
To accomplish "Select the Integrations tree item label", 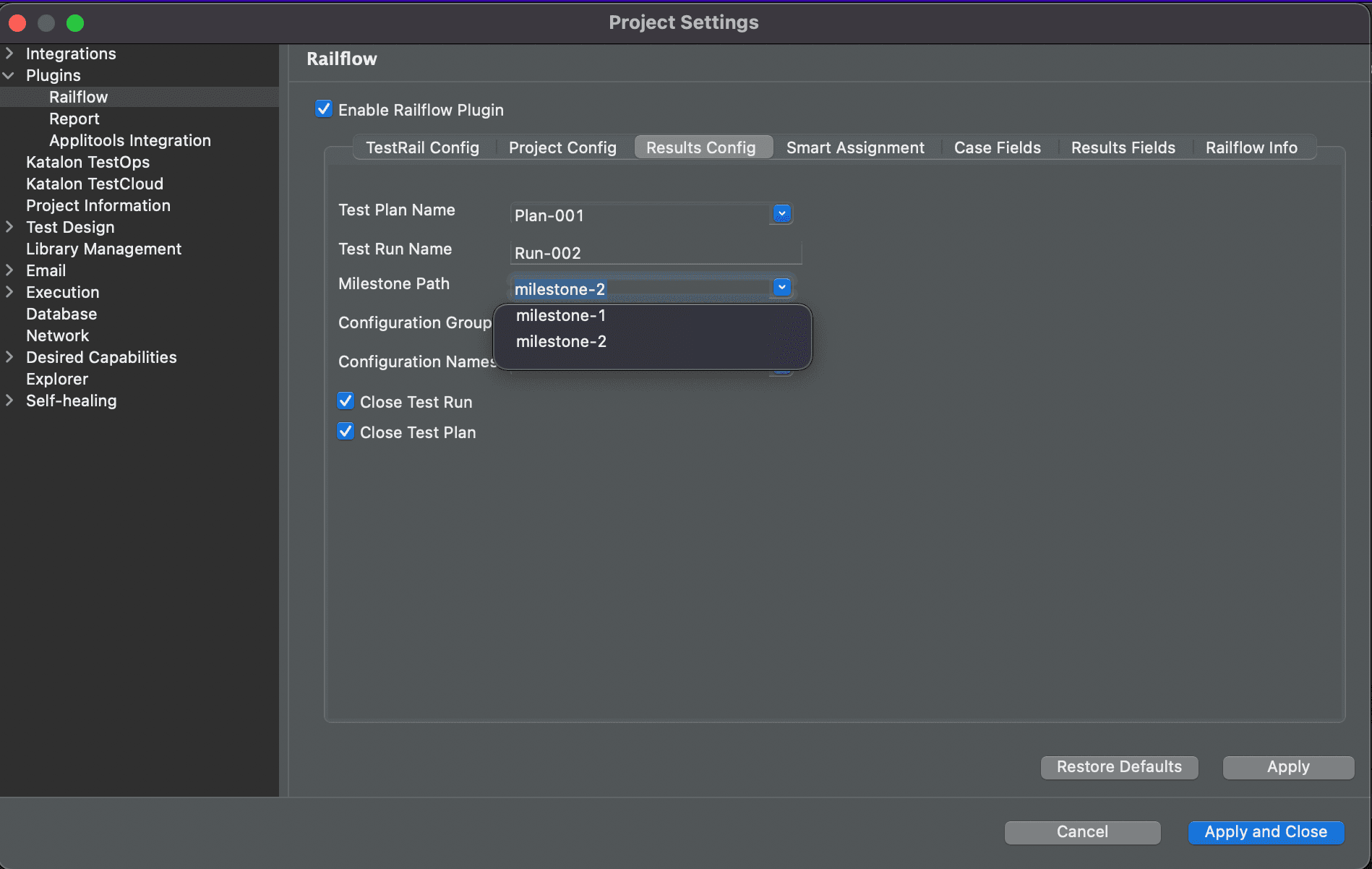I will [x=71, y=53].
